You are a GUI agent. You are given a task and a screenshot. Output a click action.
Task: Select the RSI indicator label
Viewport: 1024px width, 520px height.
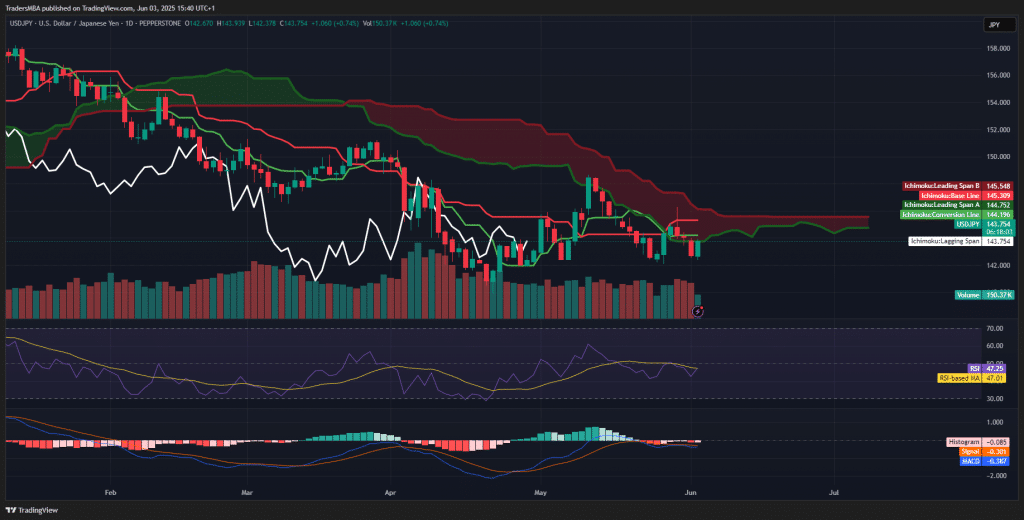pos(974,368)
